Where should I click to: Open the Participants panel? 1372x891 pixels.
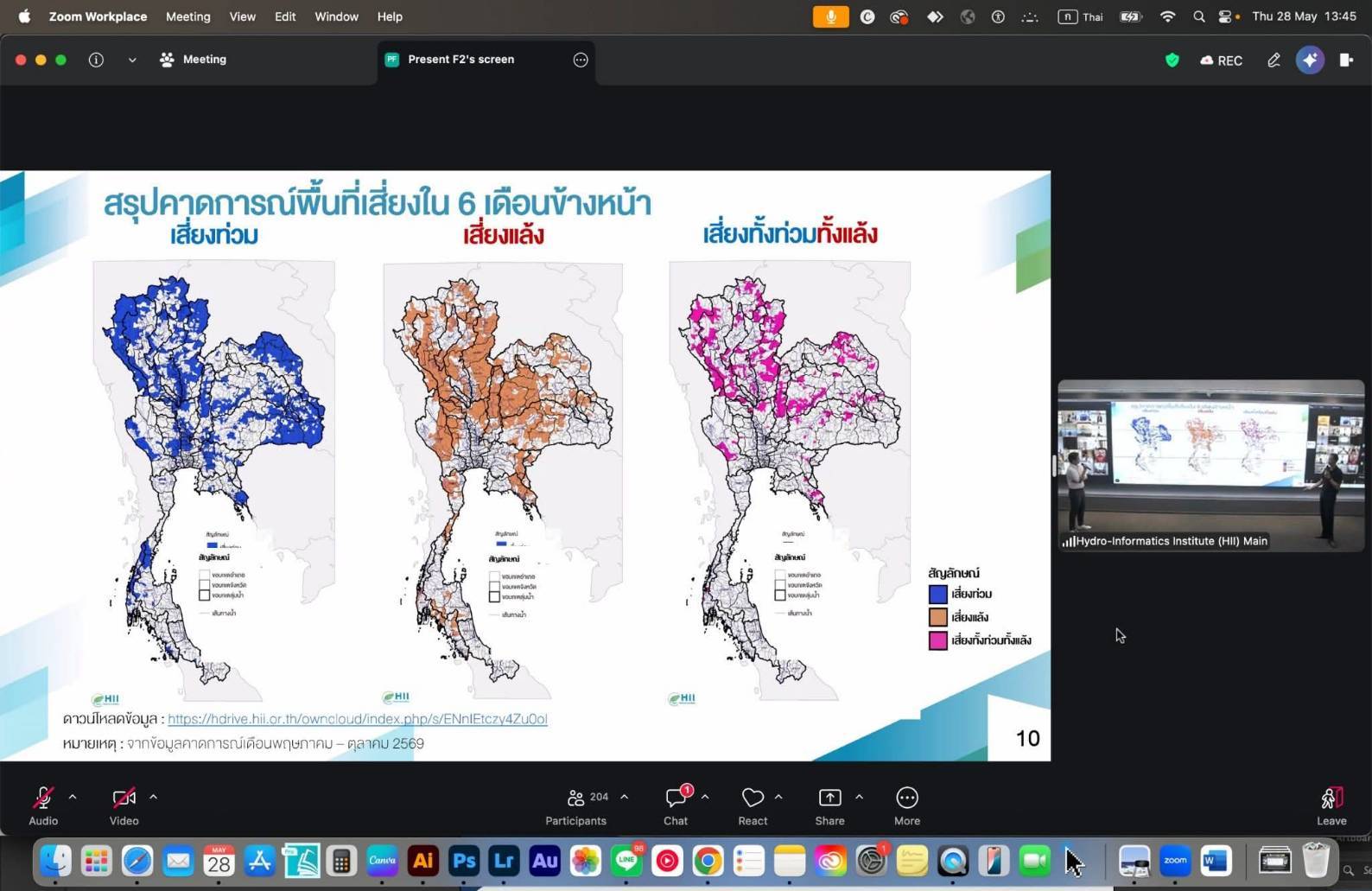coord(576,805)
